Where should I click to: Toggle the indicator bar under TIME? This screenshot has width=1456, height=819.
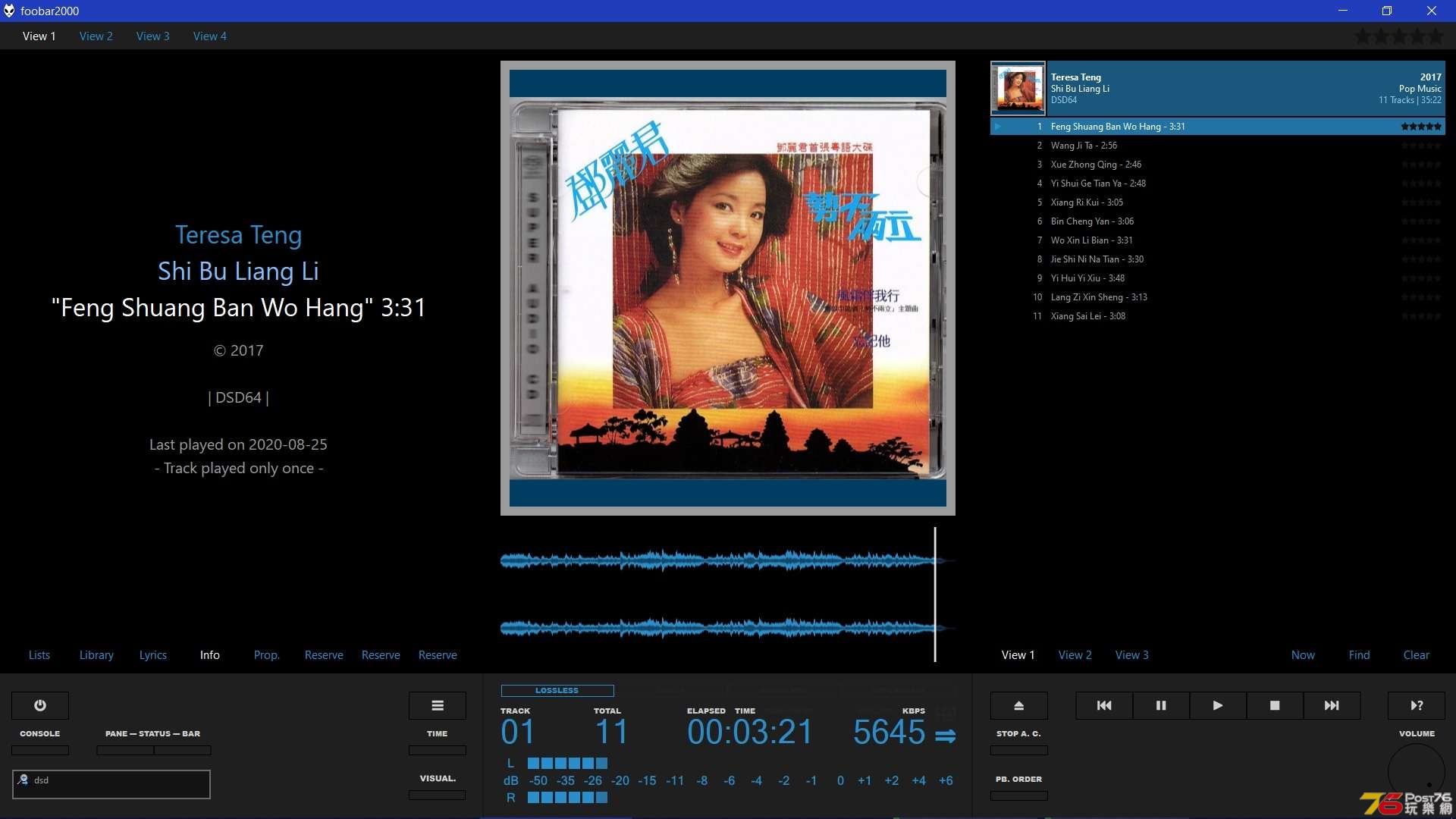tap(438, 750)
